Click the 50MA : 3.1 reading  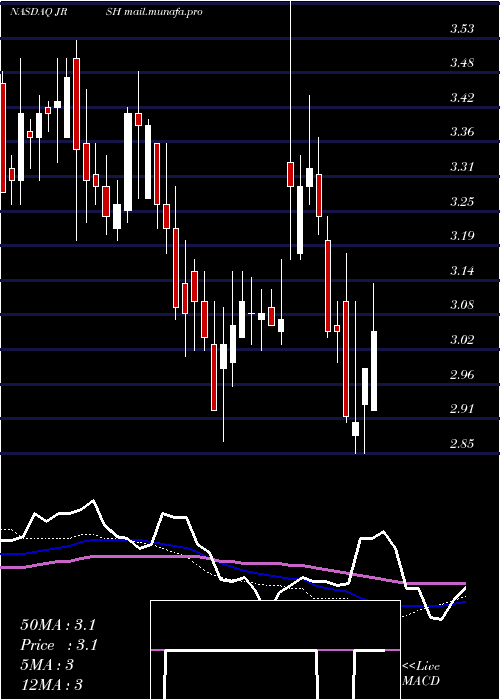click(58, 625)
